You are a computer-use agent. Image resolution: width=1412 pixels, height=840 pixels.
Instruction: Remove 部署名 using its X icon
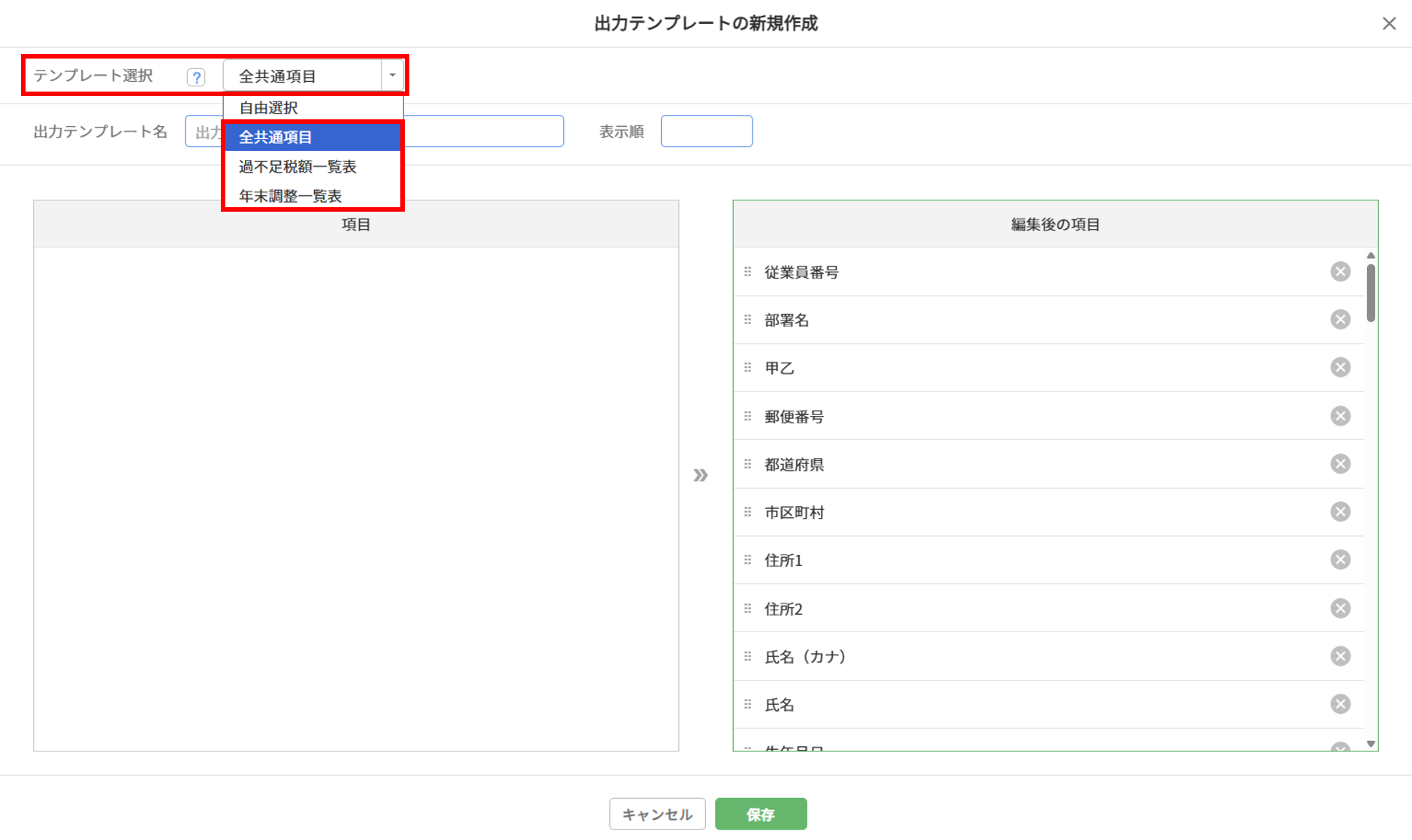tap(1340, 320)
